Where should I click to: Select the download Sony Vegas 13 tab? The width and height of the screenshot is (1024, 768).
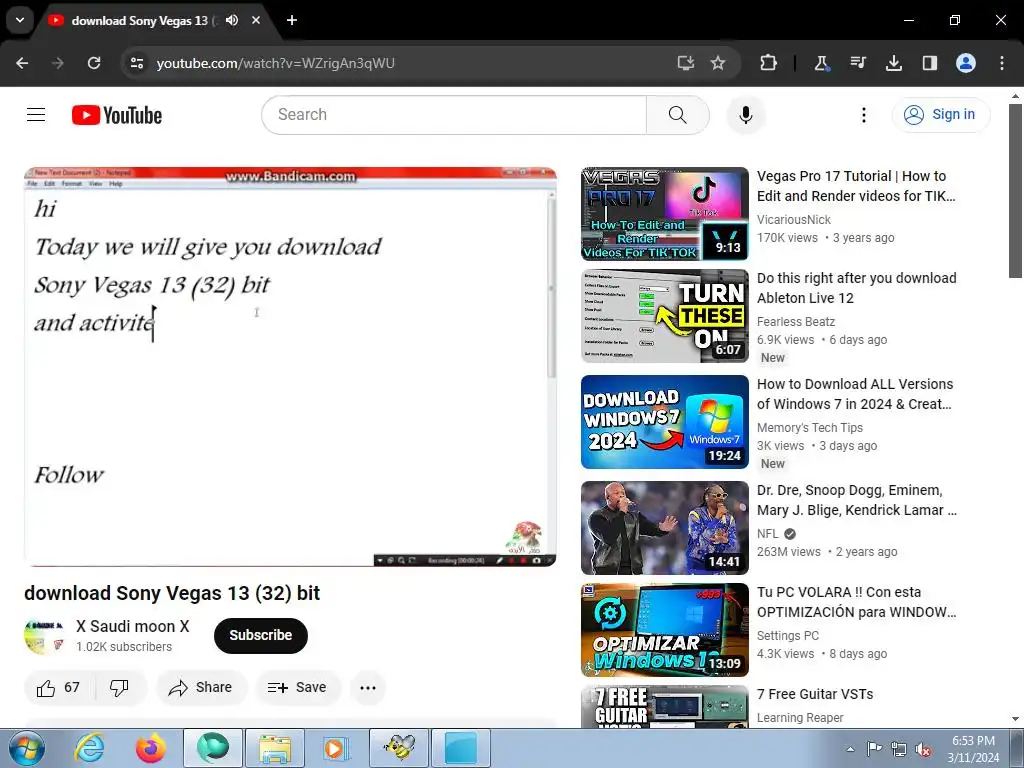coord(139,20)
